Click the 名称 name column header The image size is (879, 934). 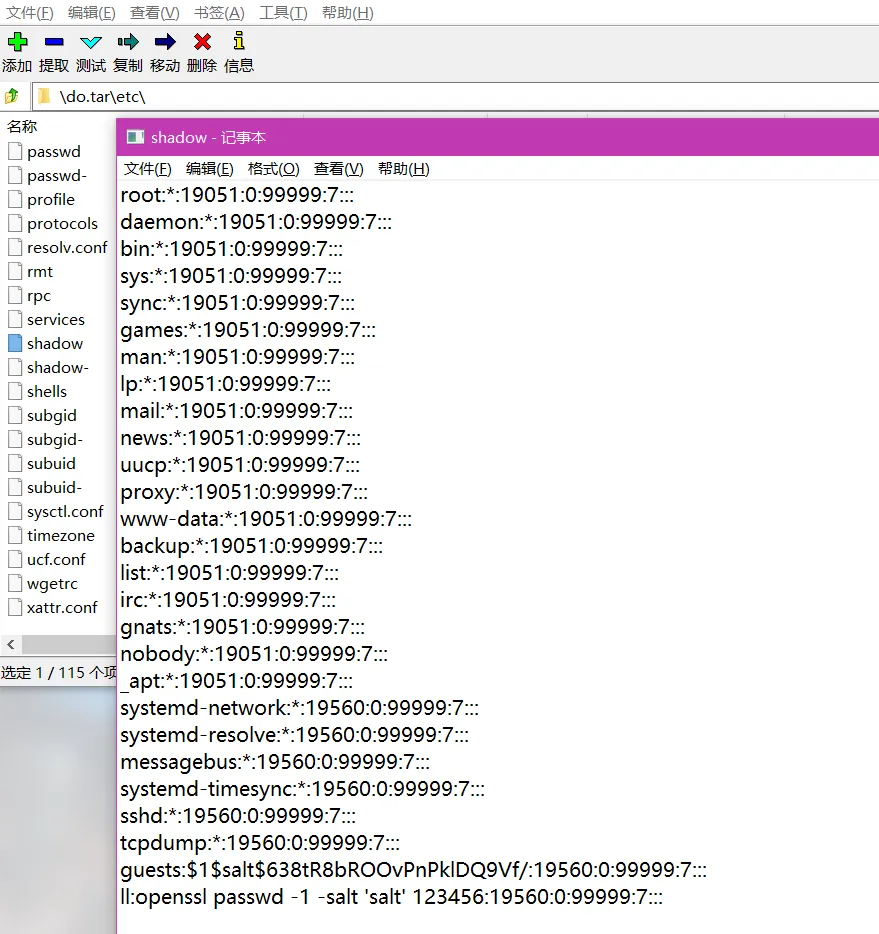click(x=22, y=127)
